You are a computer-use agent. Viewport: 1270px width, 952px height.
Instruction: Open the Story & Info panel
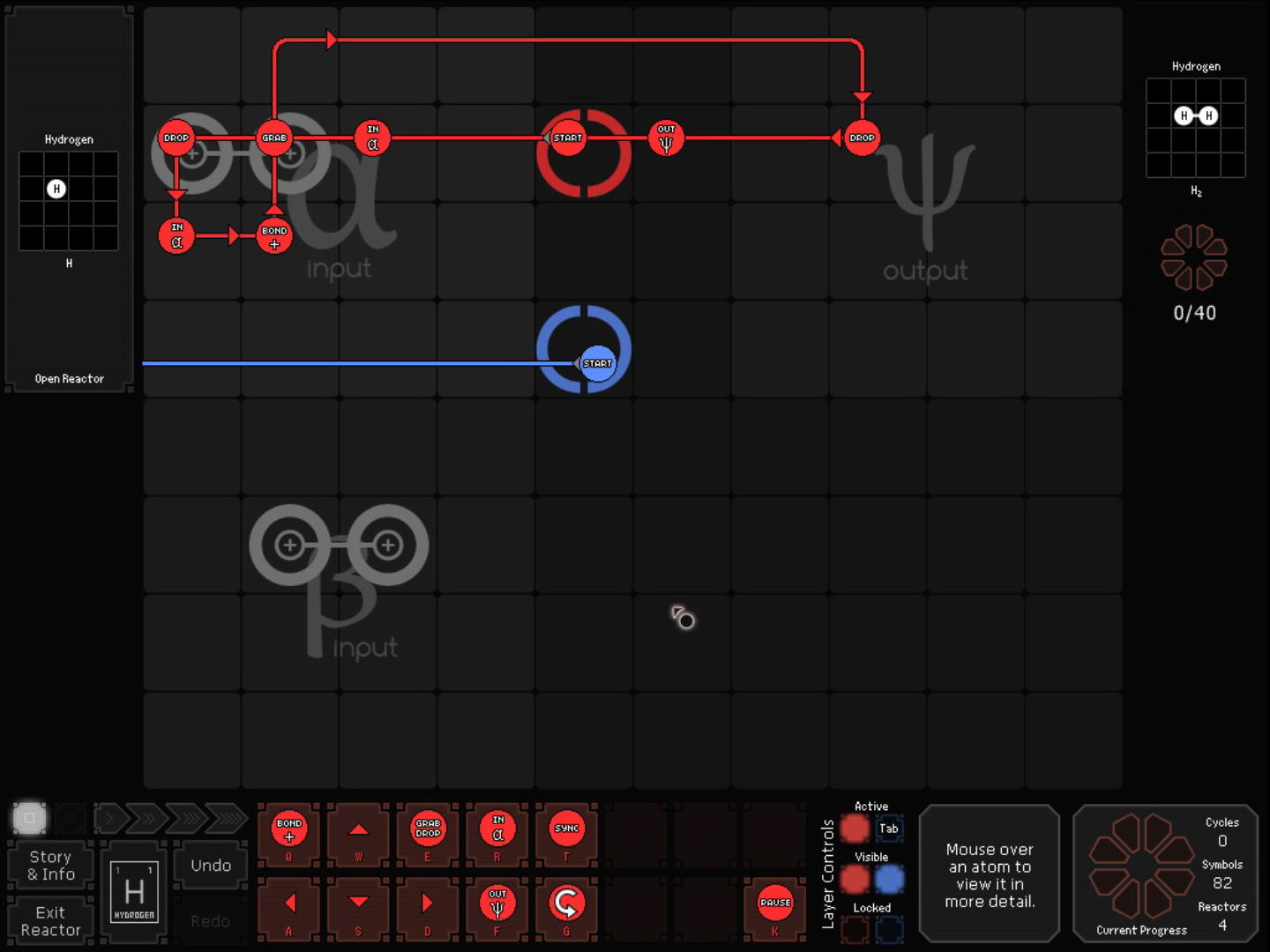click(51, 866)
